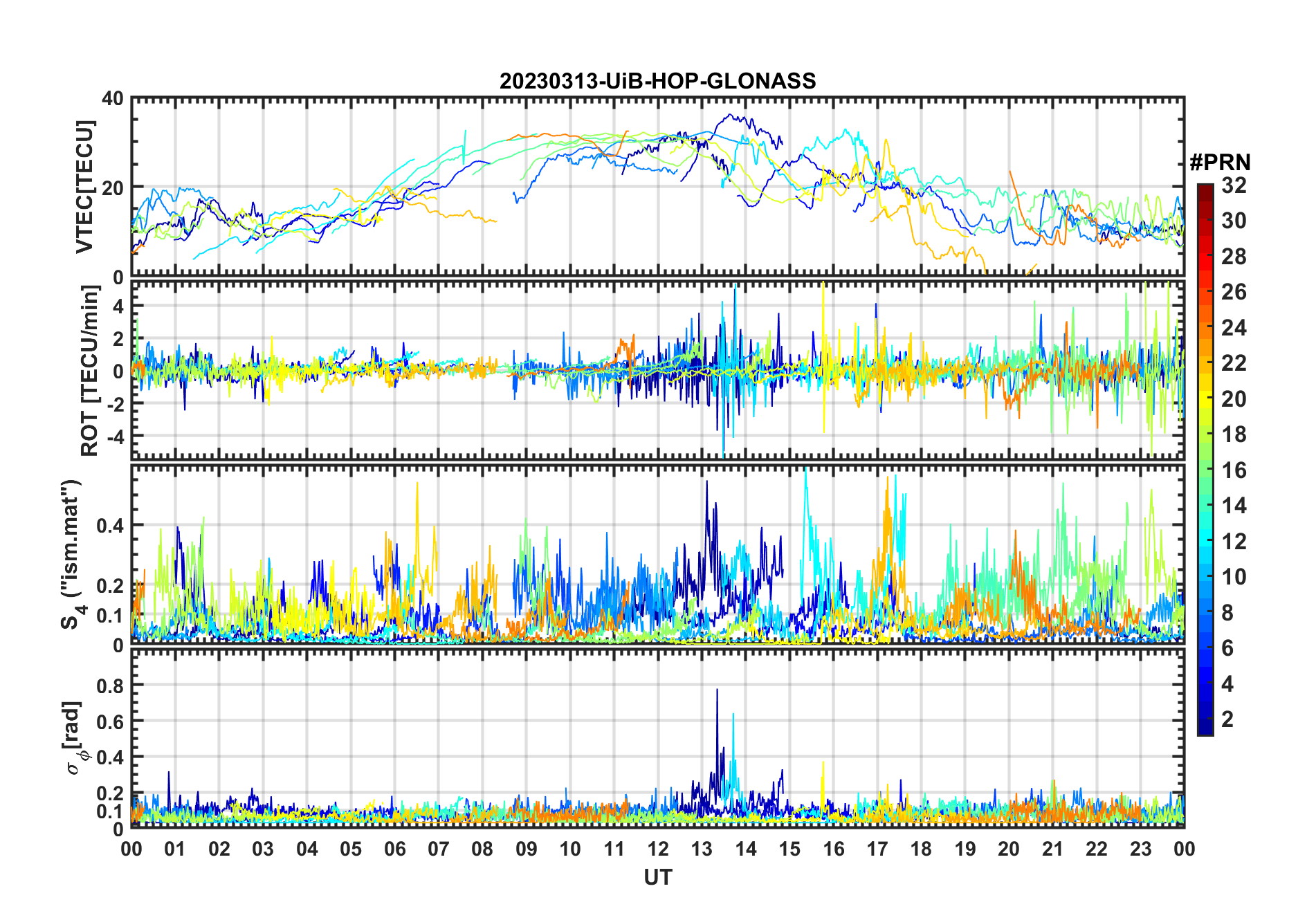Click the x-axis tick label 23
Viewport: 1316px width, 920px height.
pyautogui.click(x=1140, y=849)
